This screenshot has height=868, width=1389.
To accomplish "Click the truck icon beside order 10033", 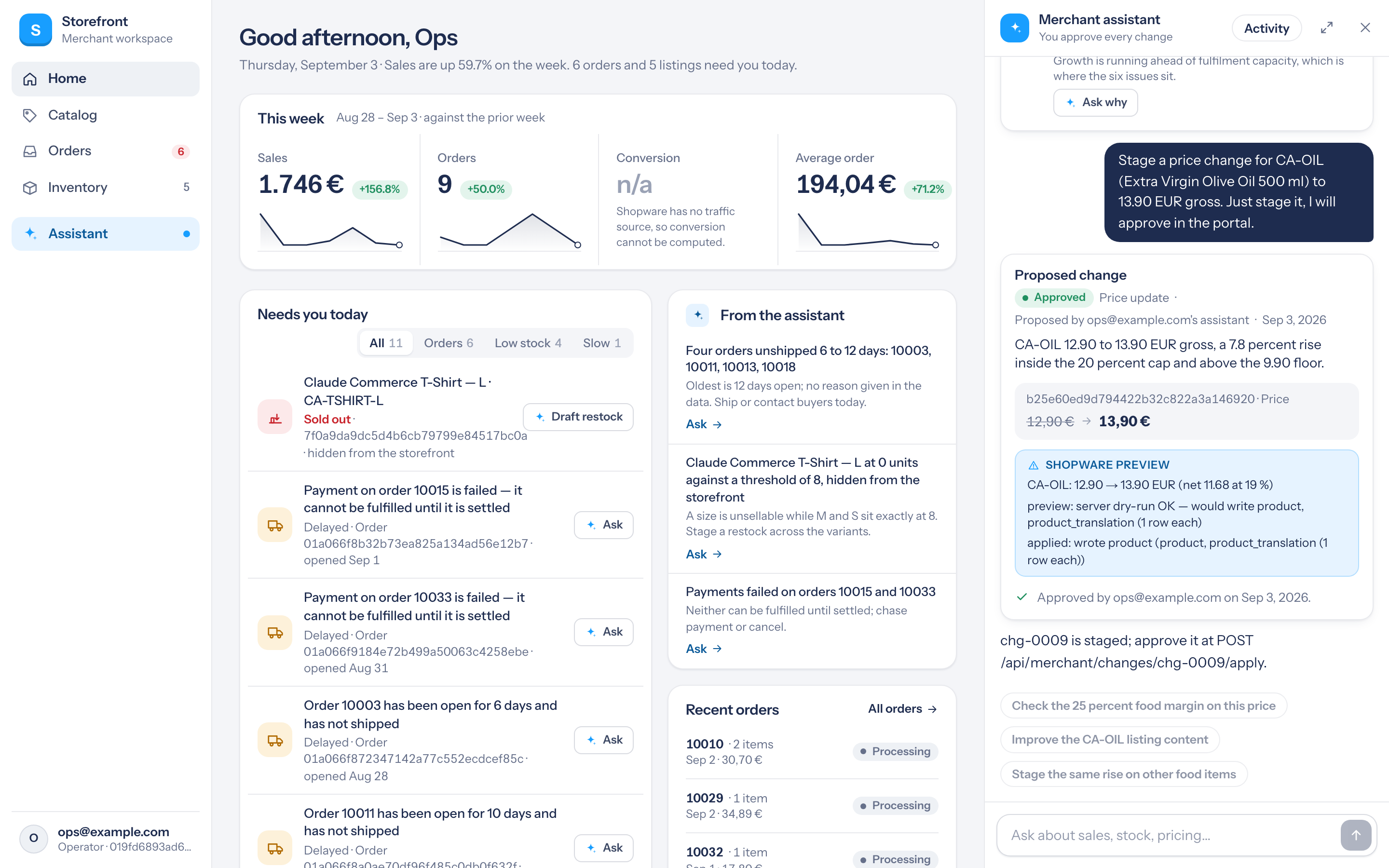I will pyautogui.click(x=275, y=633).
